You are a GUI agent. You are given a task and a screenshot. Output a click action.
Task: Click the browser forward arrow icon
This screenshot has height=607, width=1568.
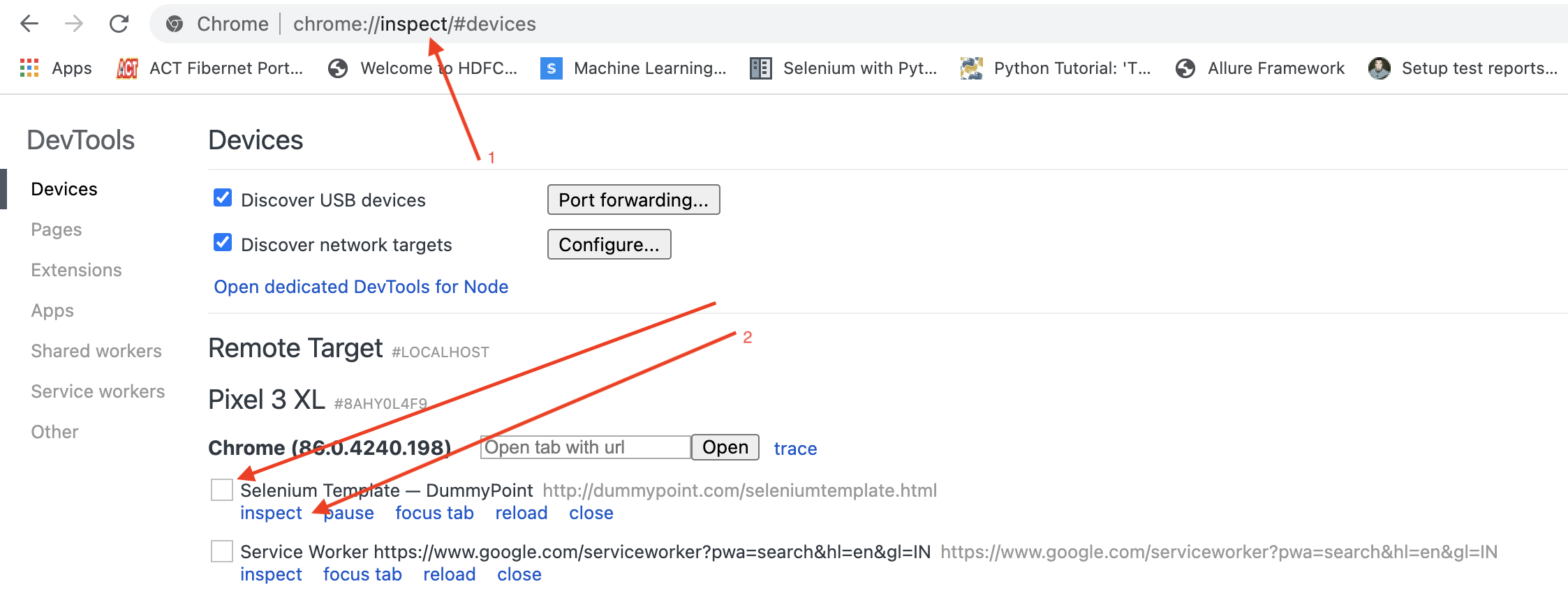74,24
